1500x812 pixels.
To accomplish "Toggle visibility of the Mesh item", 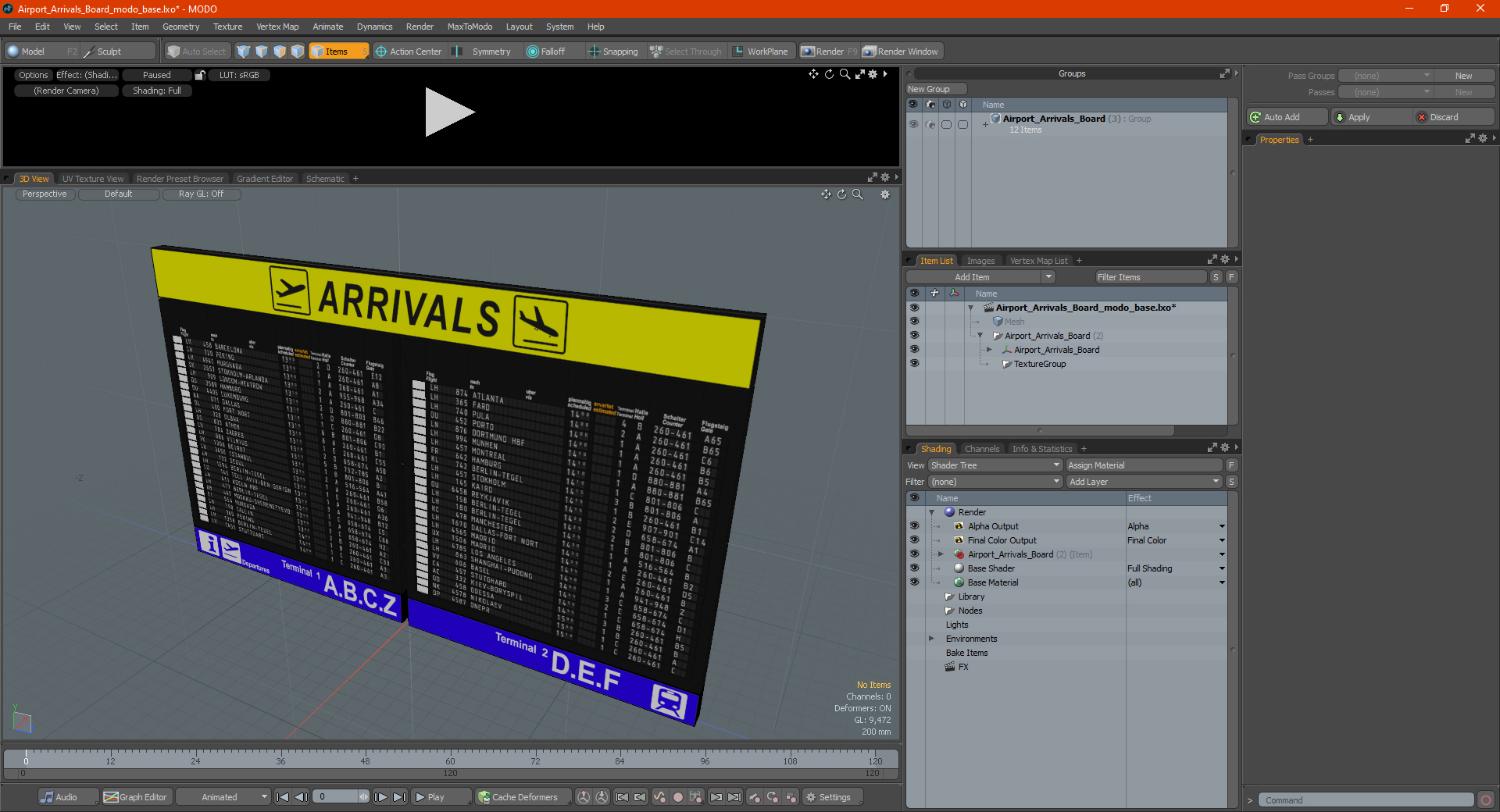I will [x=914, y=322].
